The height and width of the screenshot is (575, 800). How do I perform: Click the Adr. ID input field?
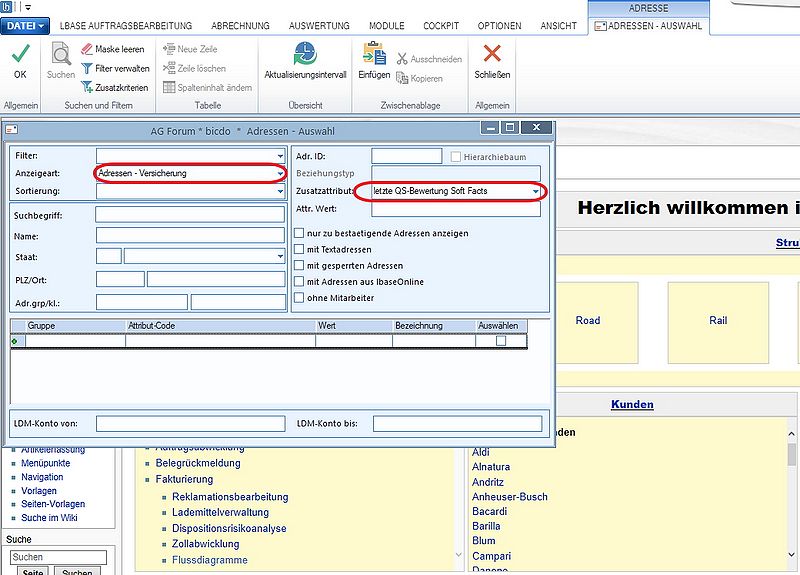pos(407,156)
